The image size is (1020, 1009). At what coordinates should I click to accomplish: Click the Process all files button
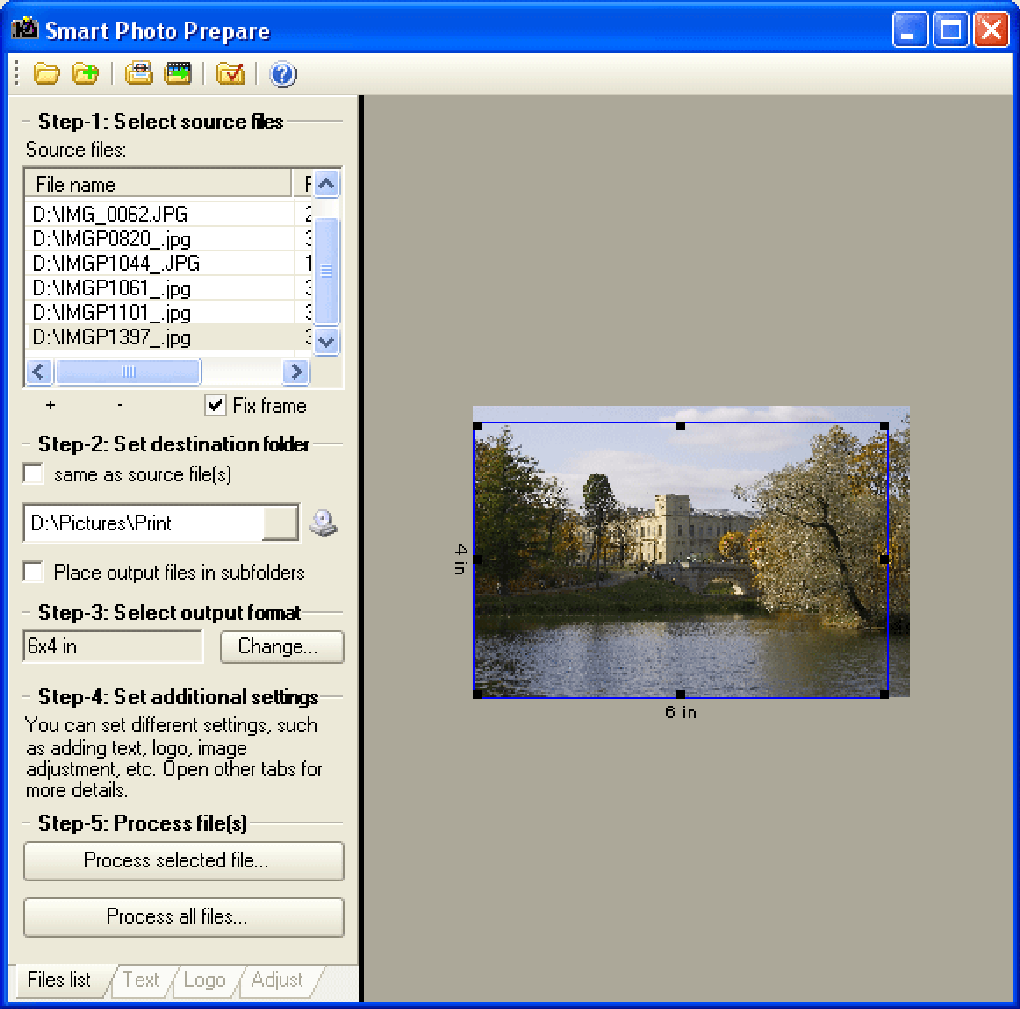coord(183,917)
